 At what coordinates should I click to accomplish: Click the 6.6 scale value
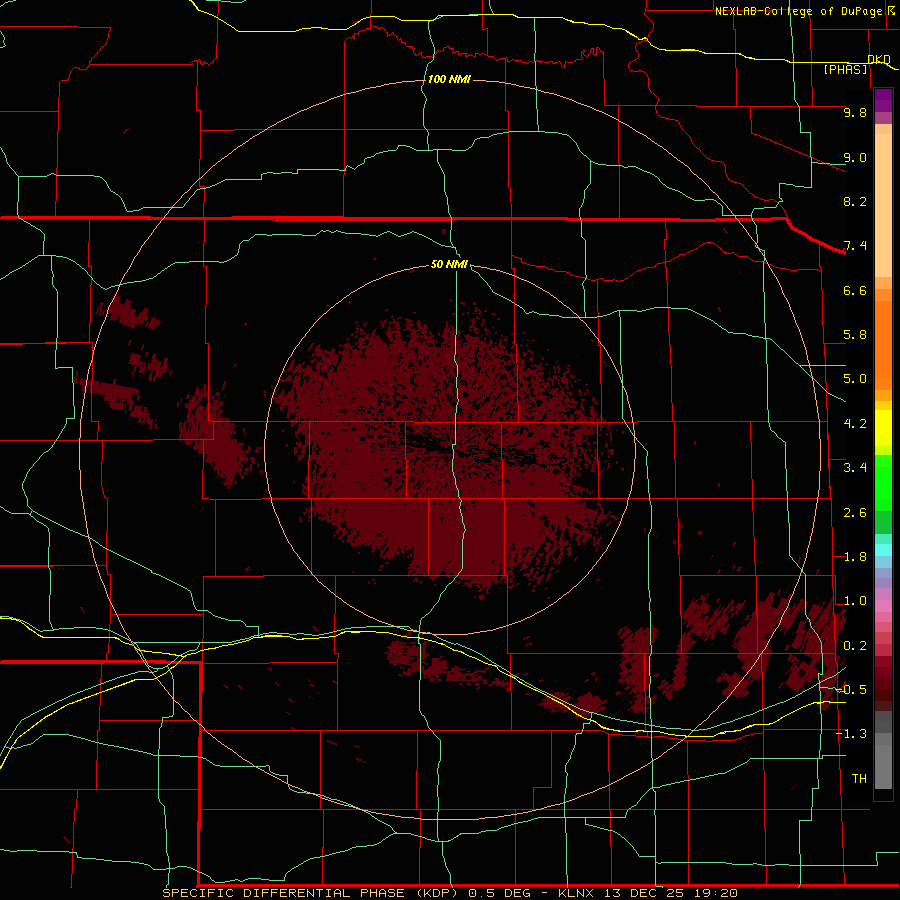[x=855, y=290]
